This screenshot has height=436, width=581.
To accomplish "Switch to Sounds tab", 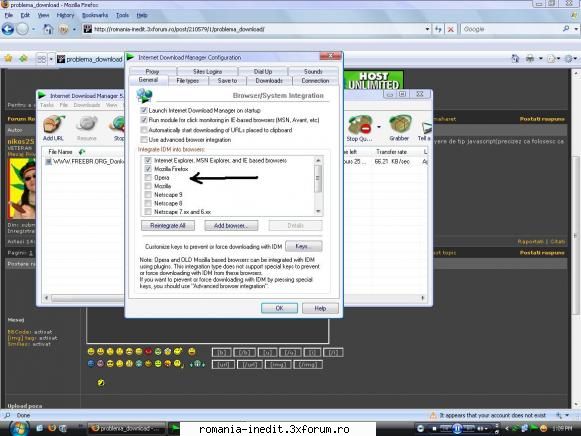I will (313, 71).
